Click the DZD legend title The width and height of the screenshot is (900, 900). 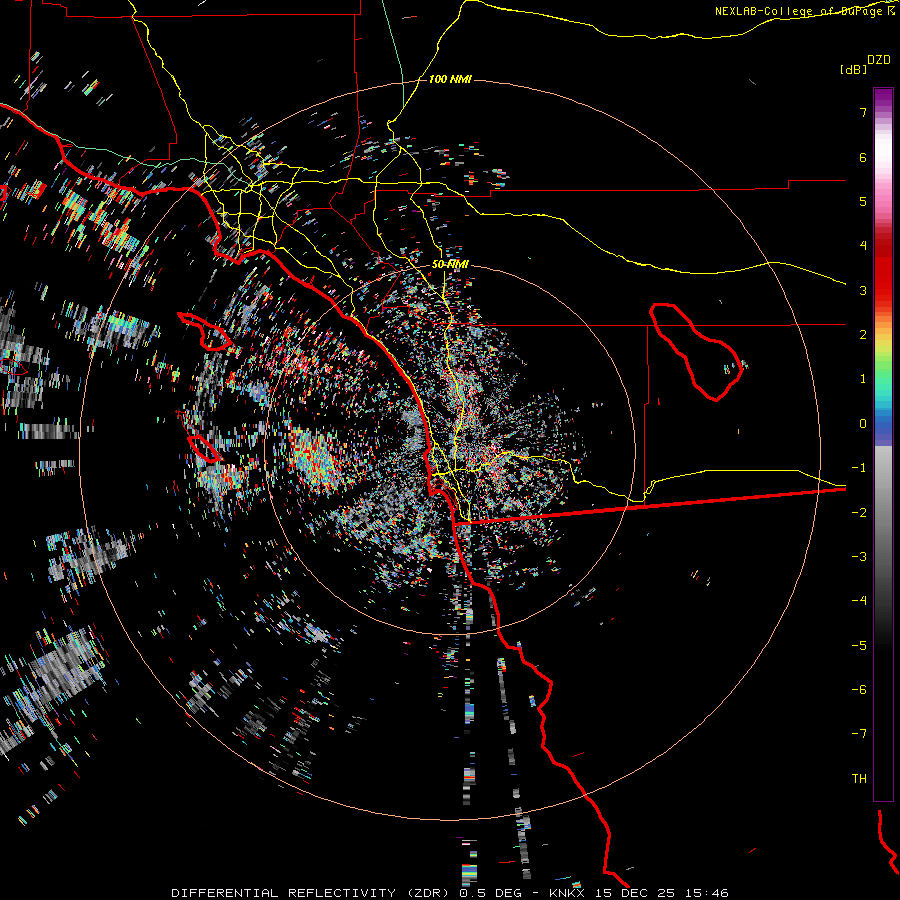878,60
